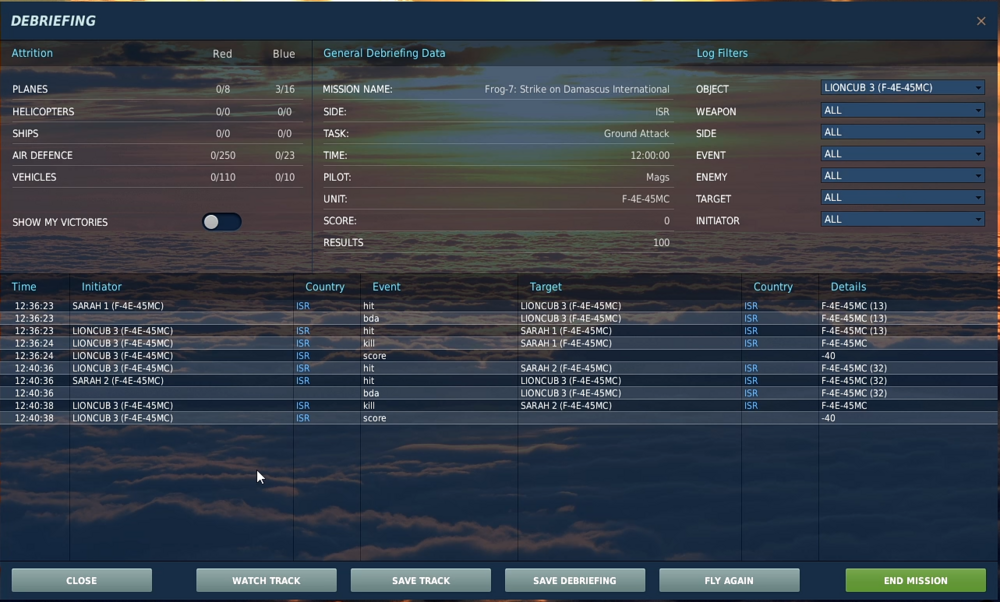This screenshot has width=1000, height=602.
Task: Click the General Debriefing Data heading
Action: coord(384,53)
